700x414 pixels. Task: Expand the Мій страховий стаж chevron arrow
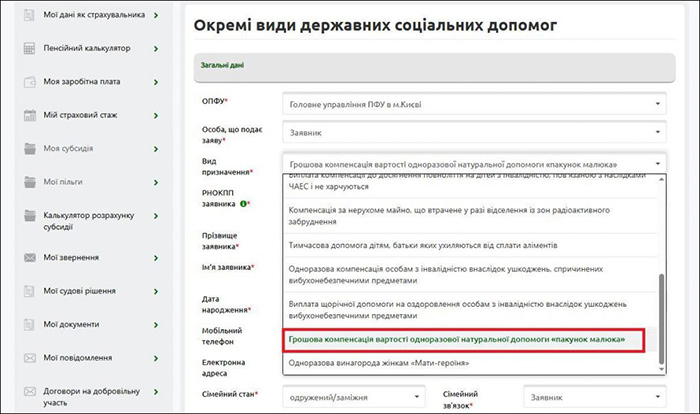pyautogui.click(x=156, y=116)
